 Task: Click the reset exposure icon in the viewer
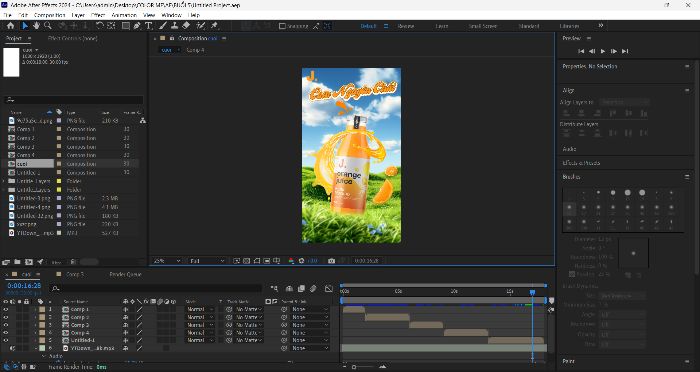pos(302,261)
